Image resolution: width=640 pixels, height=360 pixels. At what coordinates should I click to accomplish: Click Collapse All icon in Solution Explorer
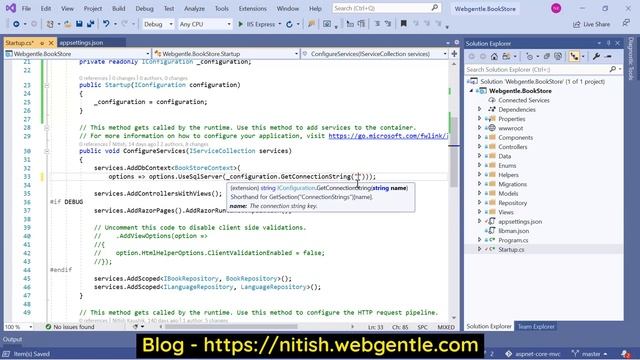coord(547,56)
